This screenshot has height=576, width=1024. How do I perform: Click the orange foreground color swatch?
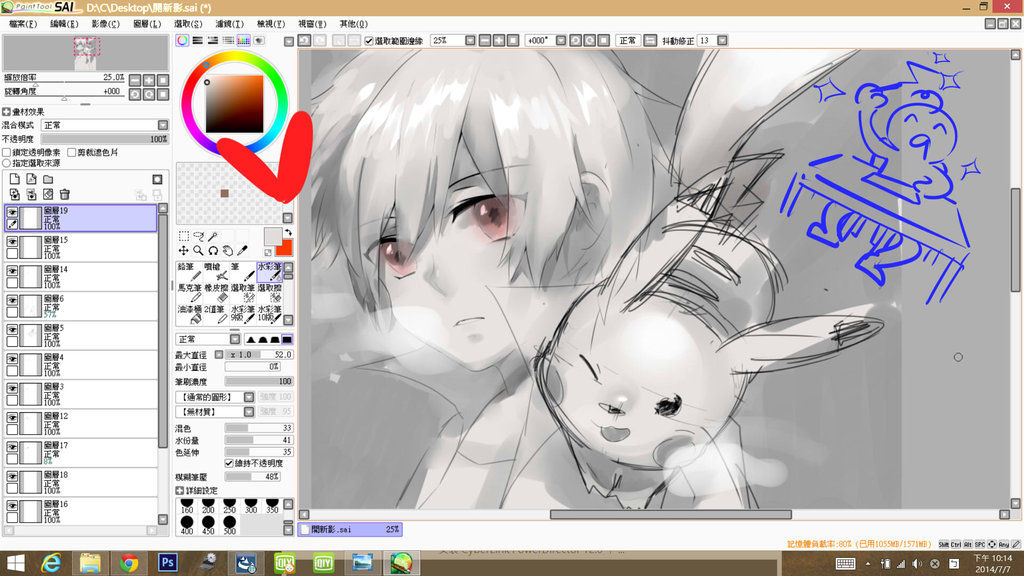coord(284,248)
